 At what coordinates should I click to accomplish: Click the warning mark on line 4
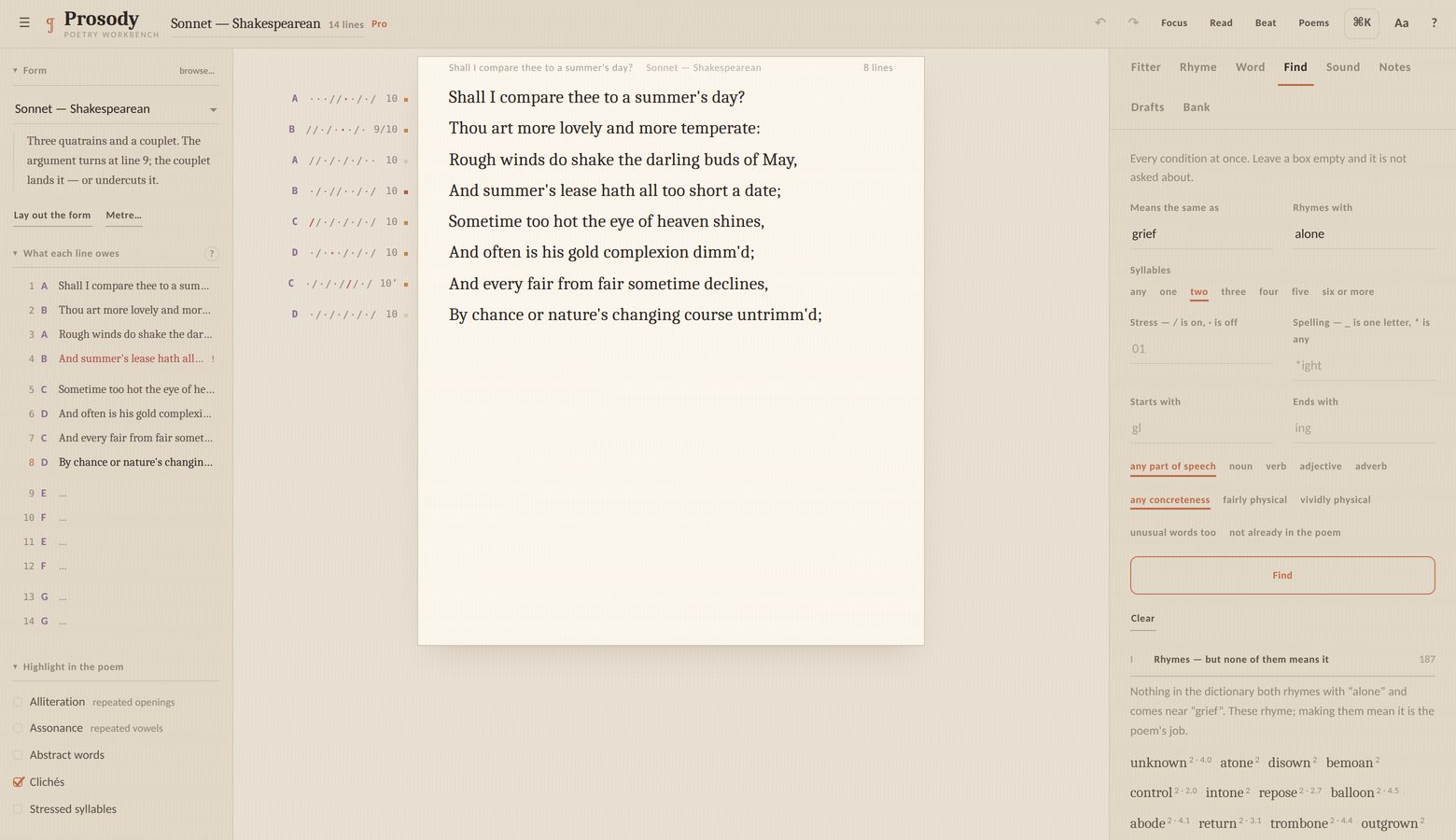pos(213,358)
